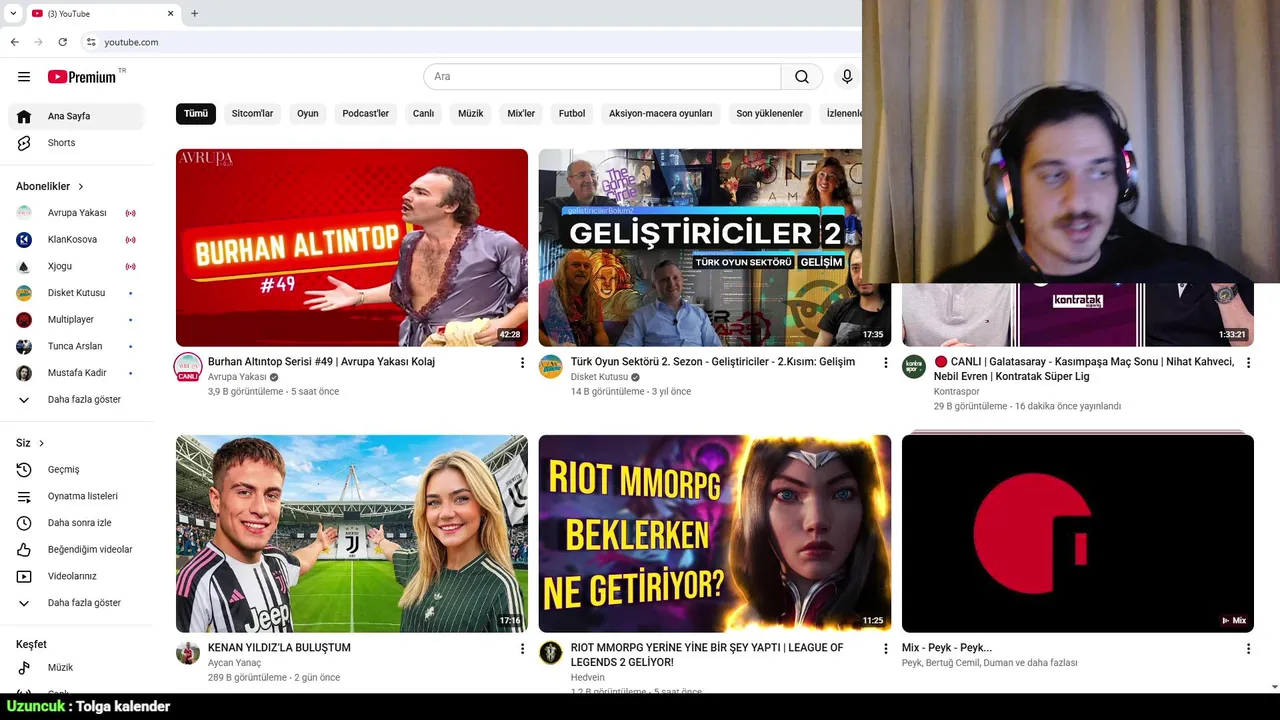Open the hamburger guide menu
This screenshot has width=1280, height=720.
pos(24,77)
